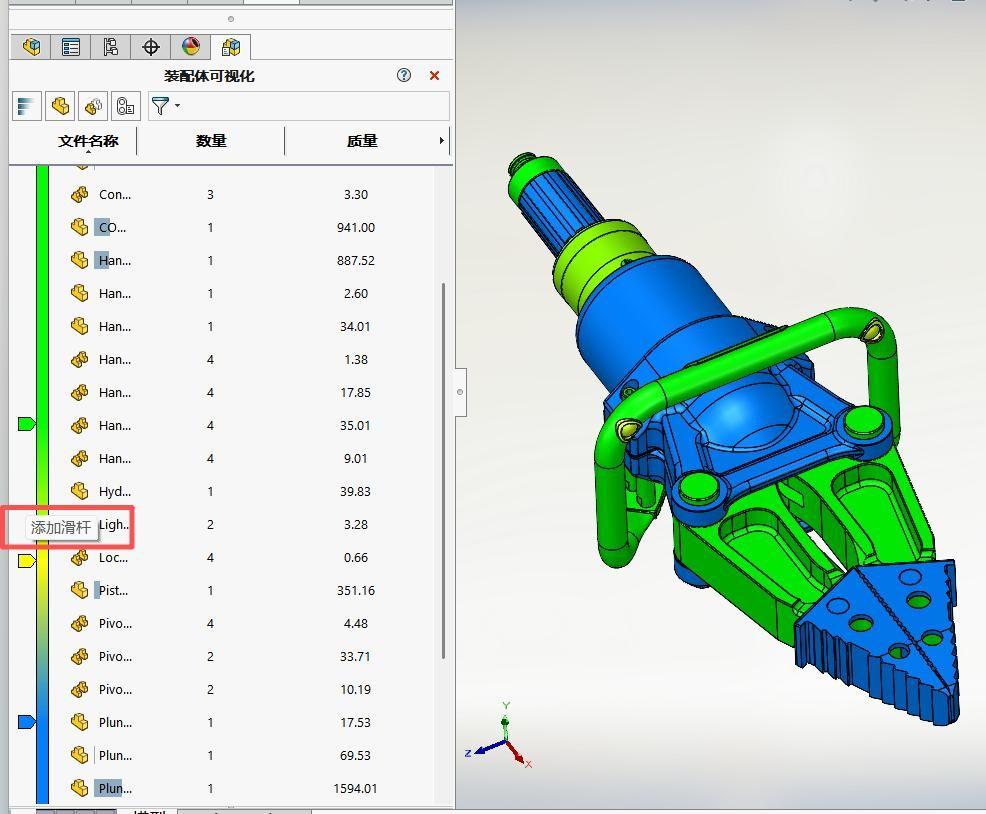
Task: Click into the filter text field
Action: pos(314,106)
